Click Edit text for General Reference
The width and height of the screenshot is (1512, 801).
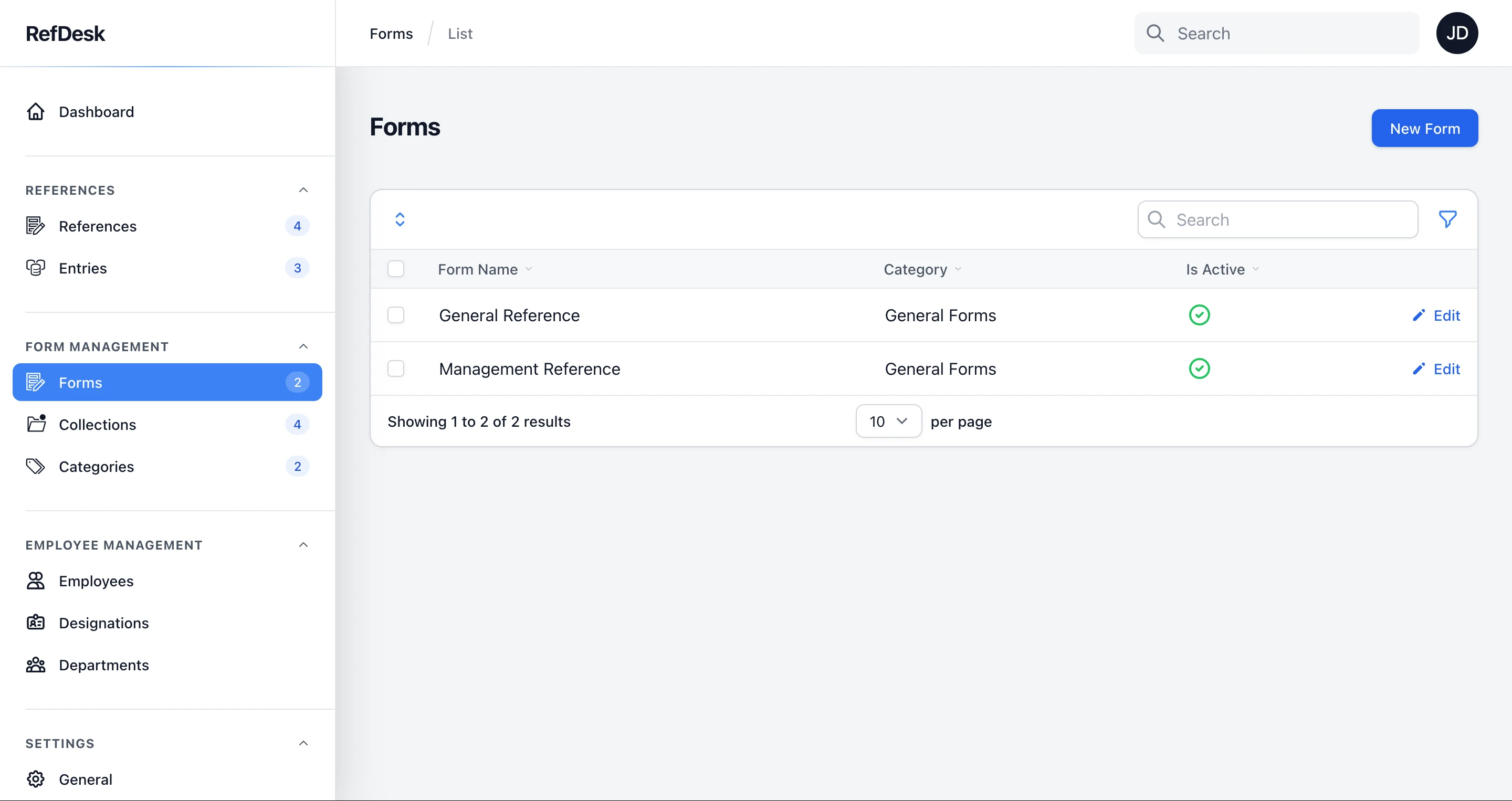coord(1447,315)
